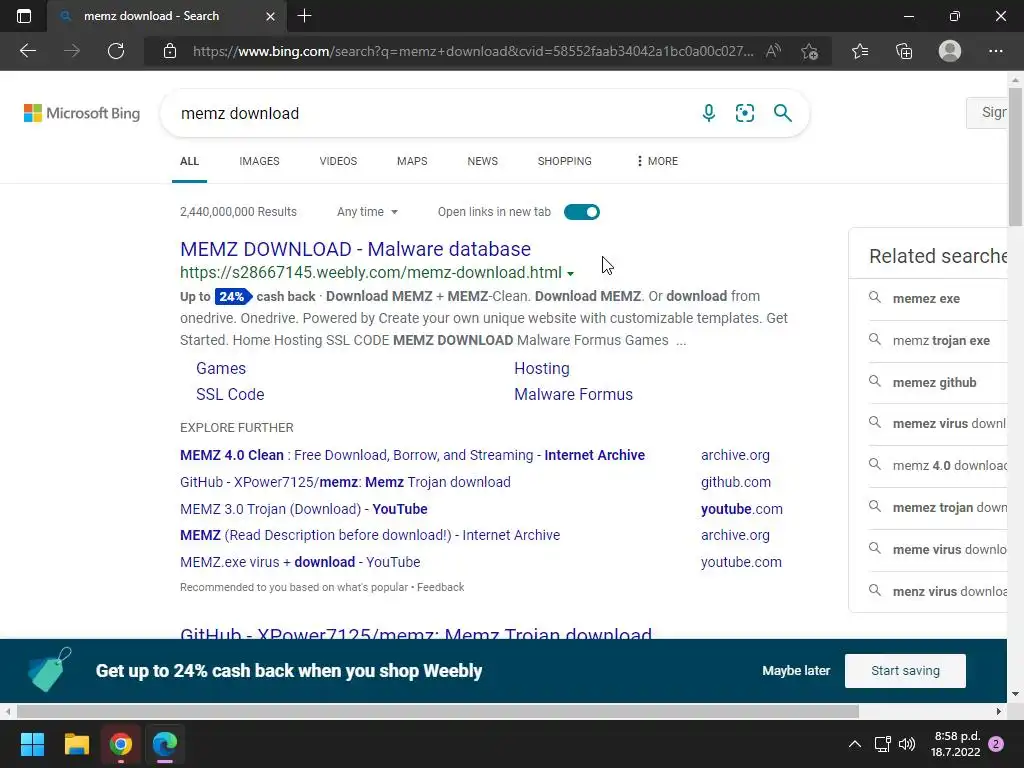Switch to the VIDEOS tab

click(338, 161)
